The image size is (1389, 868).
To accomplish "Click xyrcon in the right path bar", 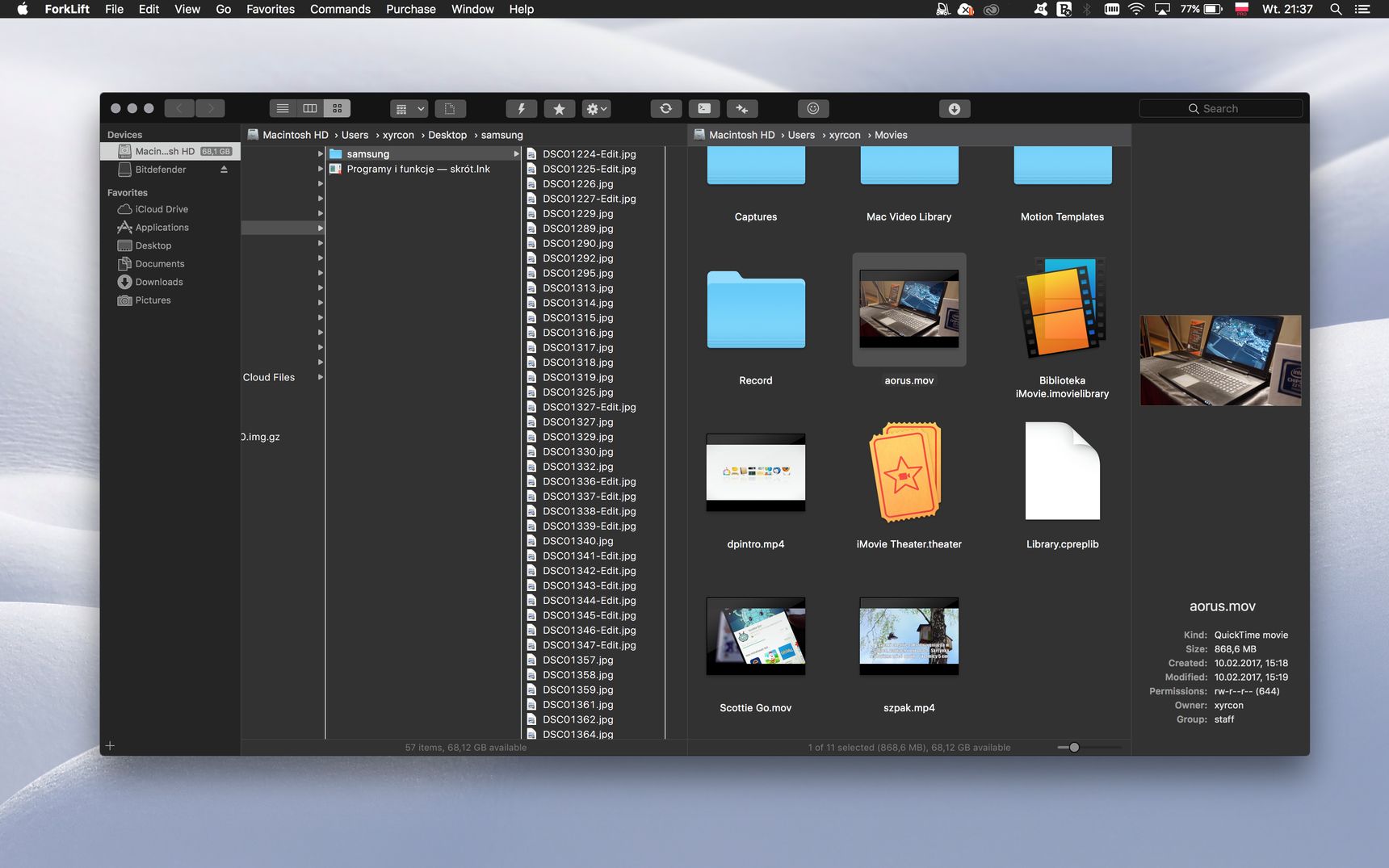I will click(845, 135).
